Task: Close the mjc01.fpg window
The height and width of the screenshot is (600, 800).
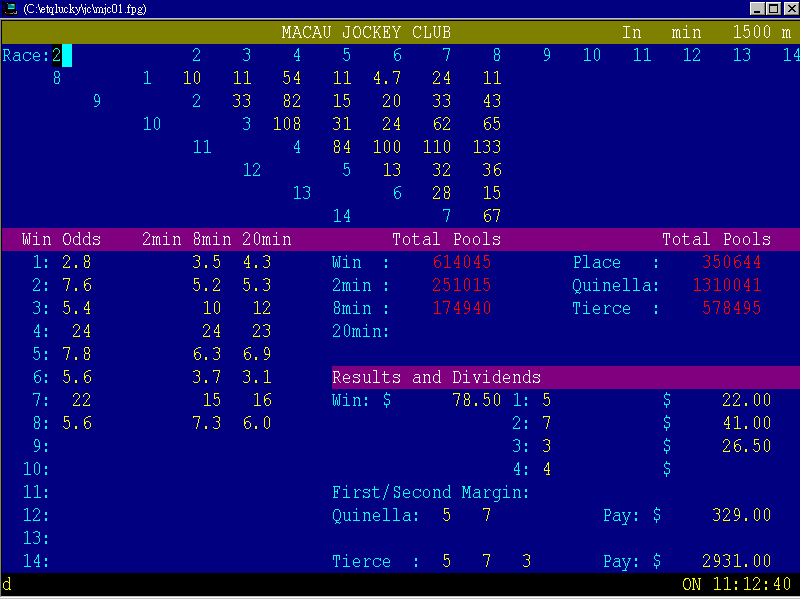Action: coord(789,8)
